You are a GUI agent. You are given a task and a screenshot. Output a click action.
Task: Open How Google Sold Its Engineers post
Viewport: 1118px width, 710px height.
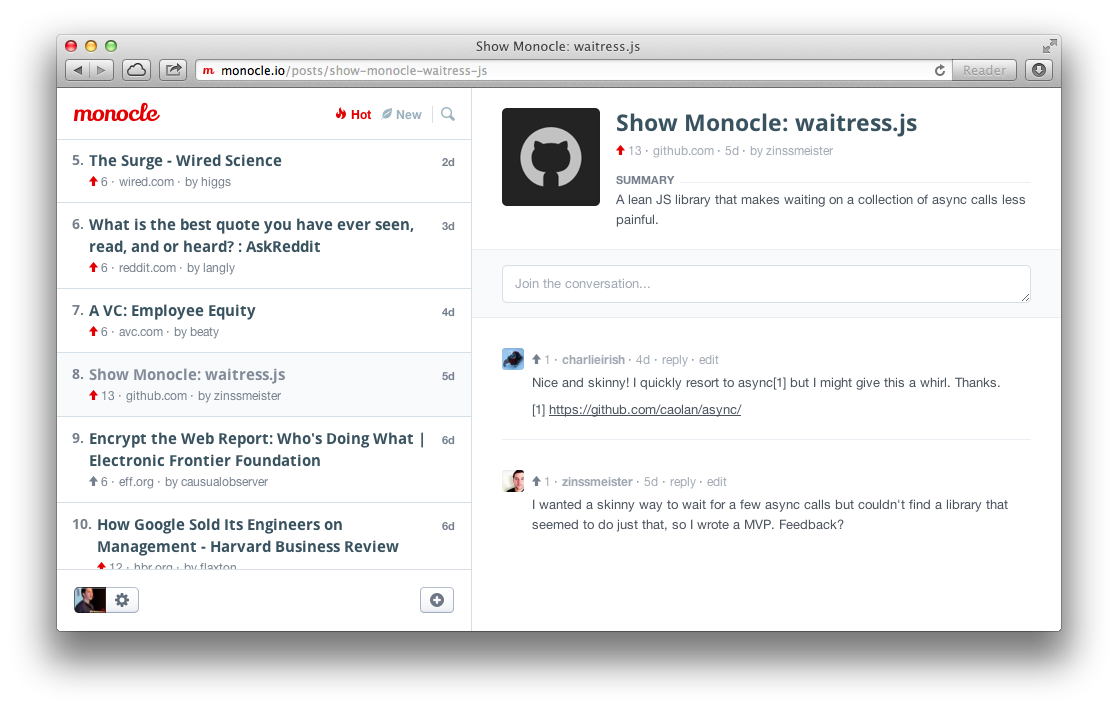248,535
